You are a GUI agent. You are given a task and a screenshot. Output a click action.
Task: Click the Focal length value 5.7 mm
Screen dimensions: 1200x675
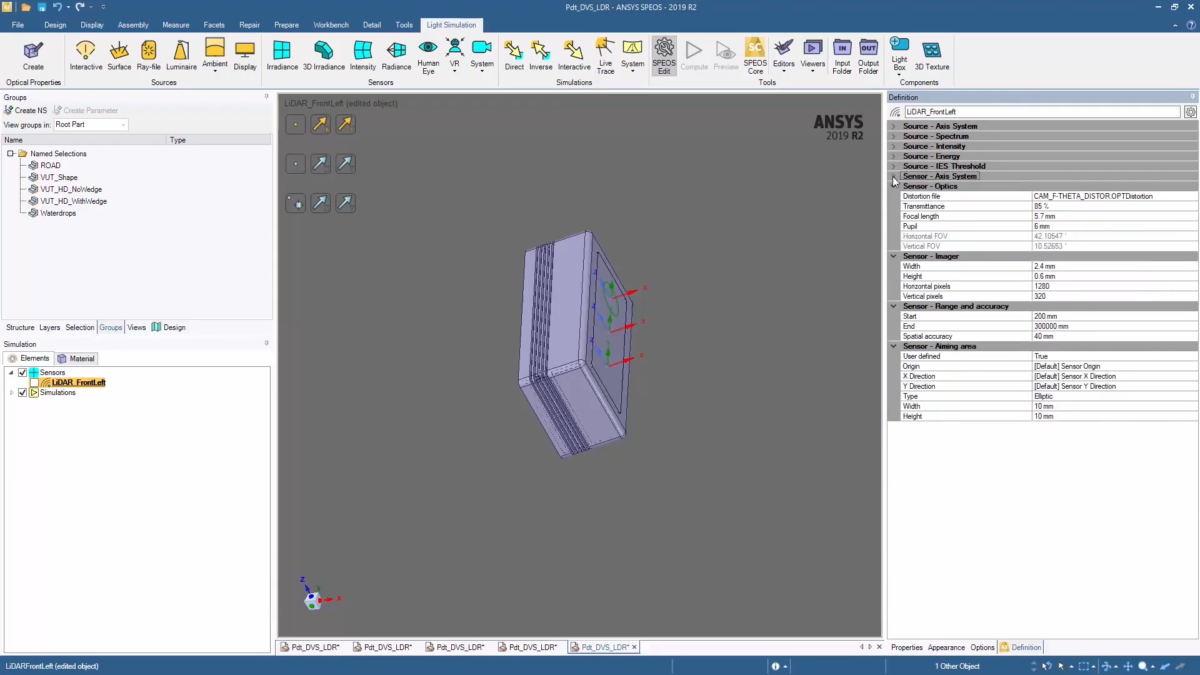1114,216
